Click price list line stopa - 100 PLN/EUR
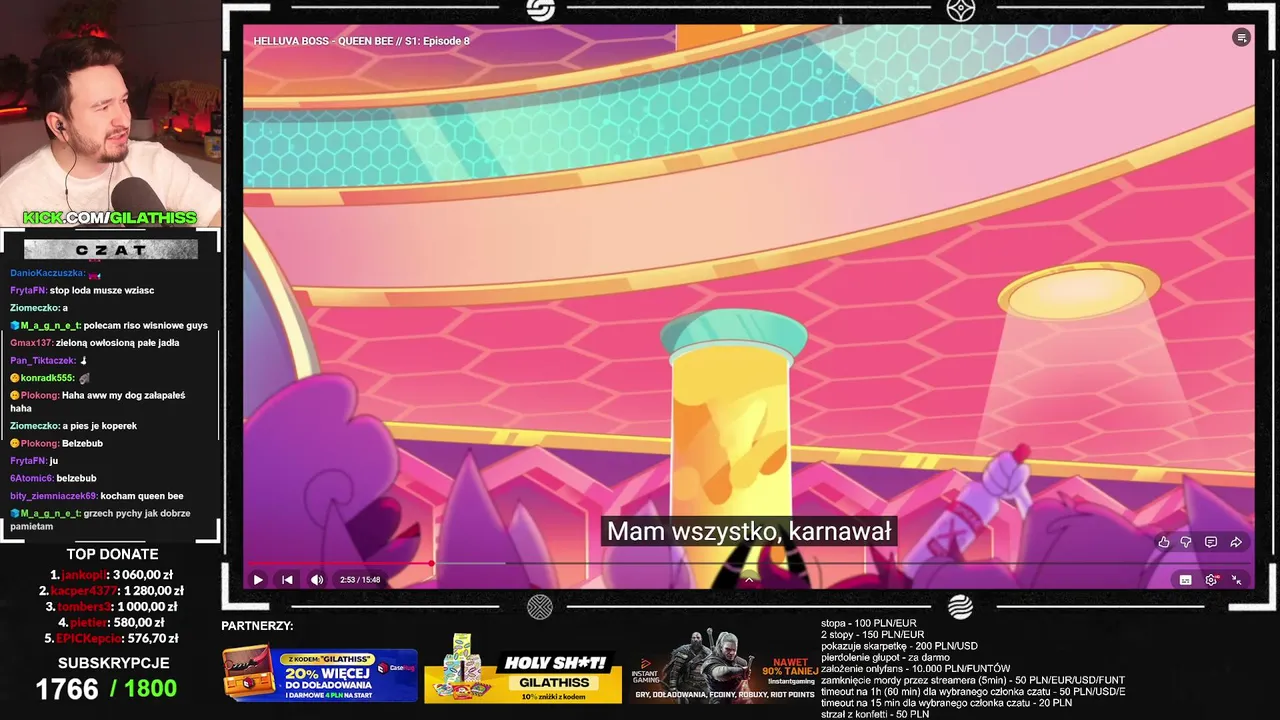Image resolution: width=1280 pixels, height=720 pixels. [870, 623]
